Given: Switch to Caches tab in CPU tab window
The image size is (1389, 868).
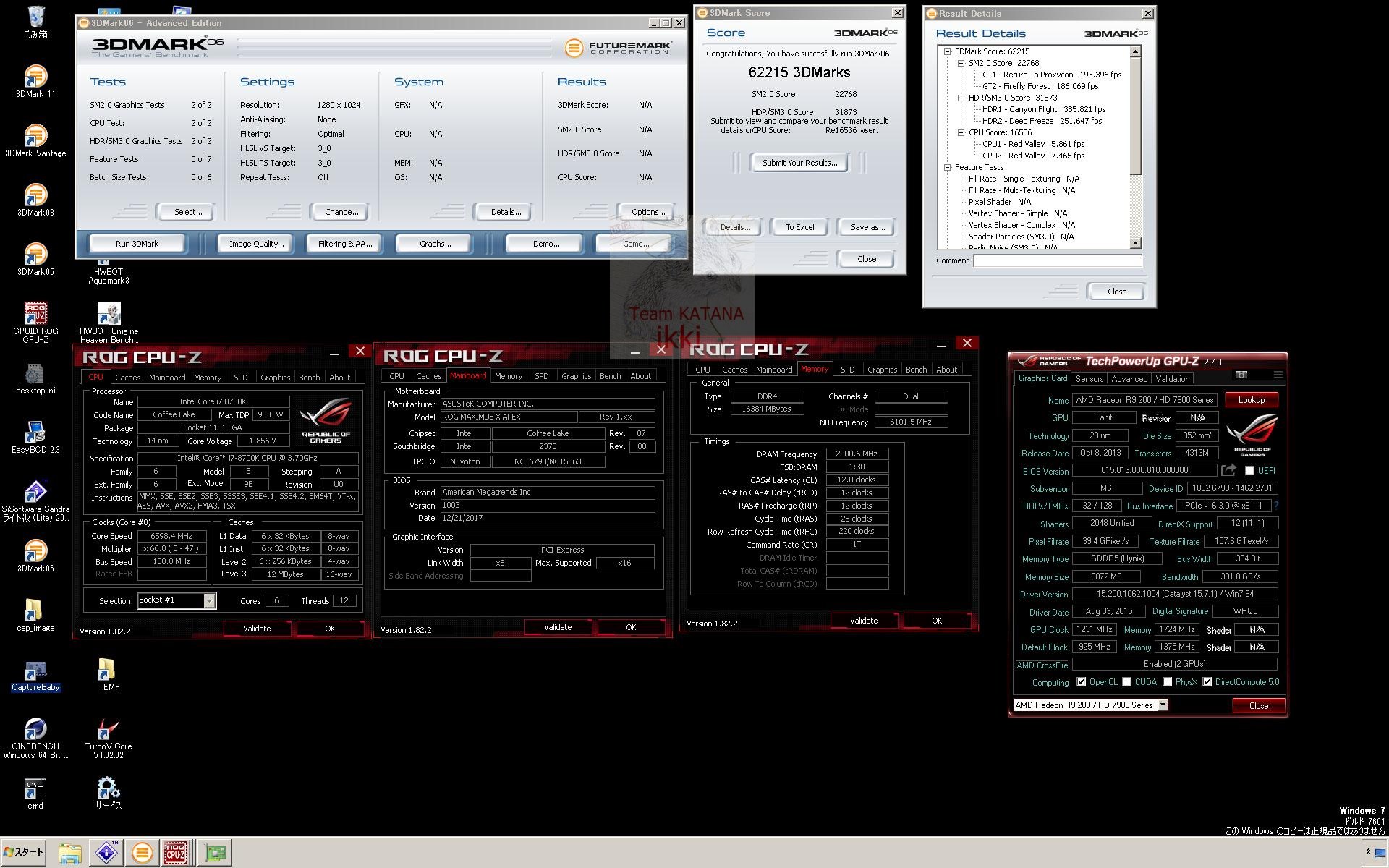Looking at the screenshot, I should pos(127,378).
